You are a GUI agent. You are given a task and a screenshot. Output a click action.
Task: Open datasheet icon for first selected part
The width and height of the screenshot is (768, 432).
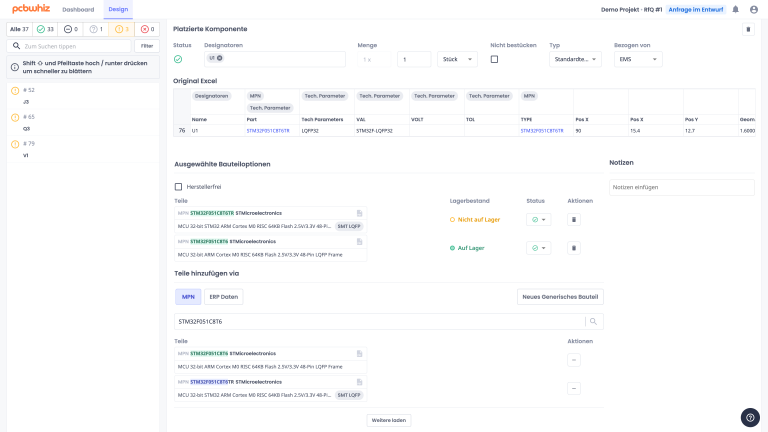coord(359,213)
